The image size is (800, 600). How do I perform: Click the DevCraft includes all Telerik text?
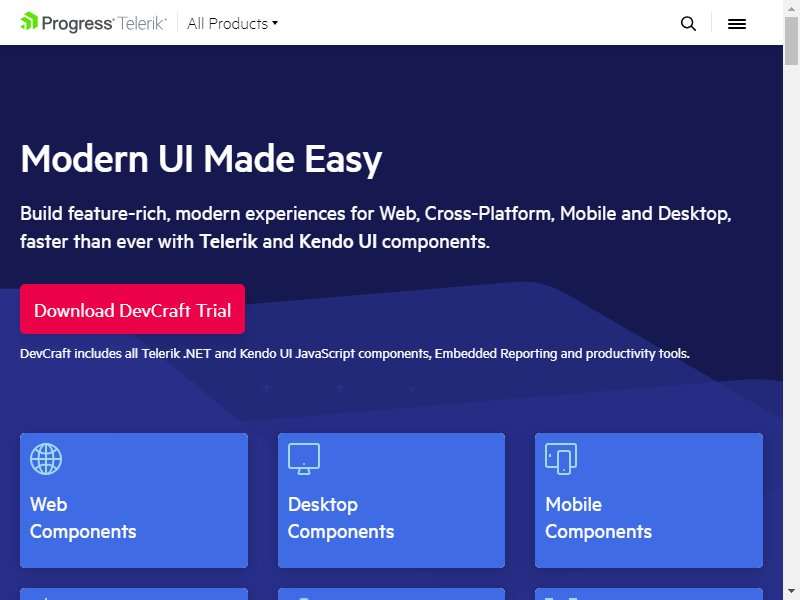coord(355,354)
